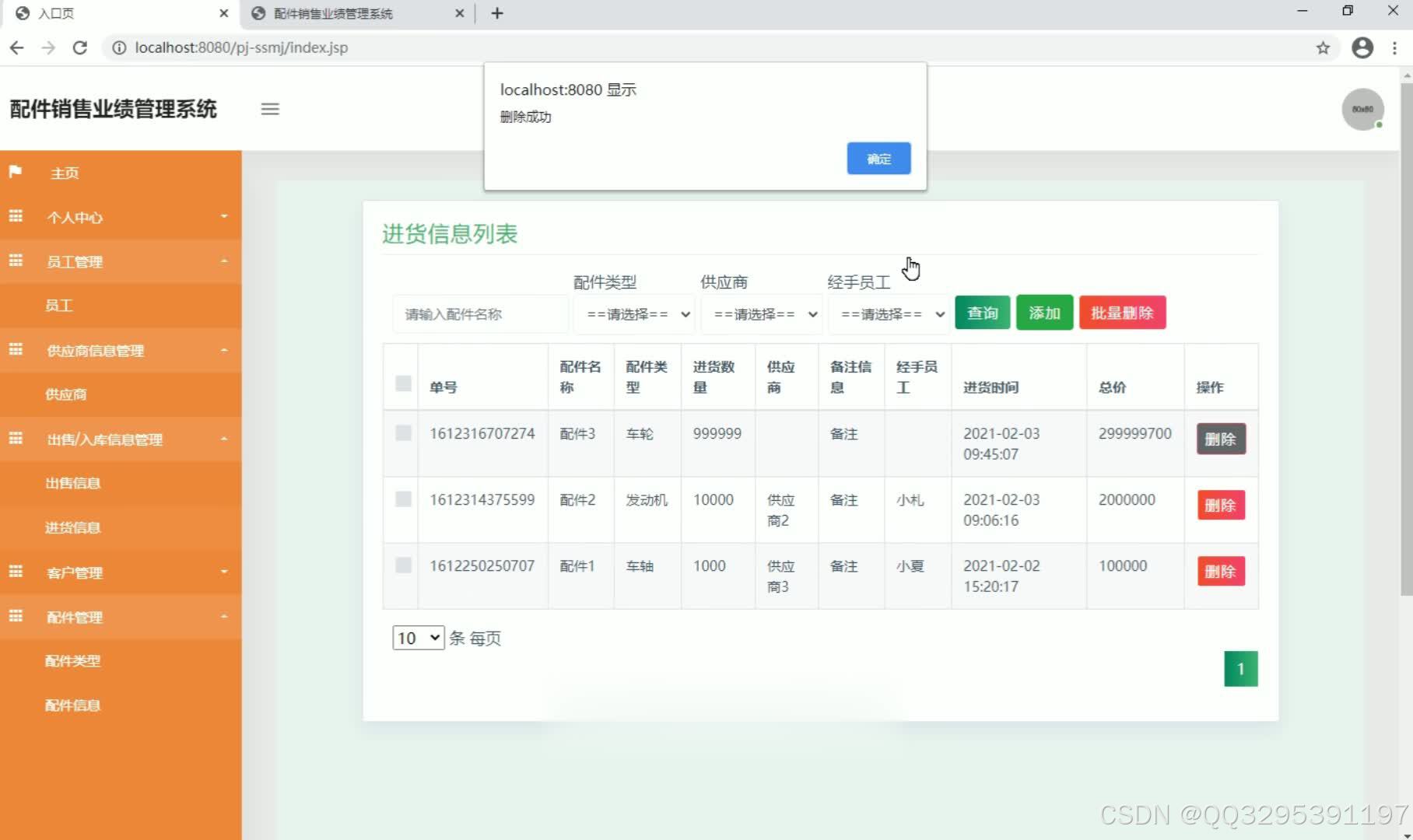Screen dimensions: 1413x840
Task: Click the grid icon beside 配件管理
Action: [16, 616]
